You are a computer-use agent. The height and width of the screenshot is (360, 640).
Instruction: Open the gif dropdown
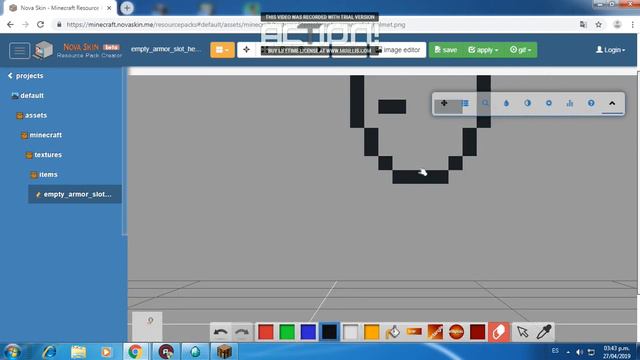point(520,50)
